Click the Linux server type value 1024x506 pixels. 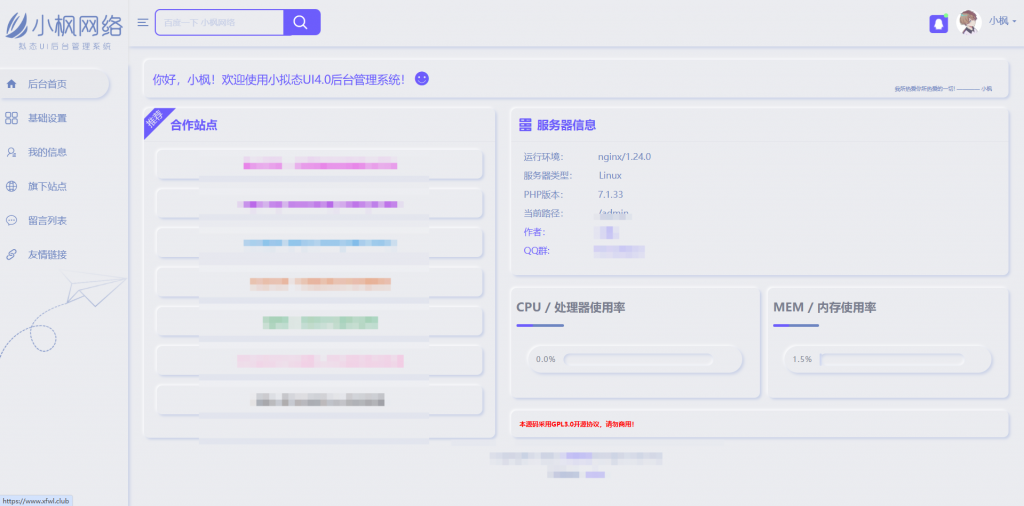point(610,176)
